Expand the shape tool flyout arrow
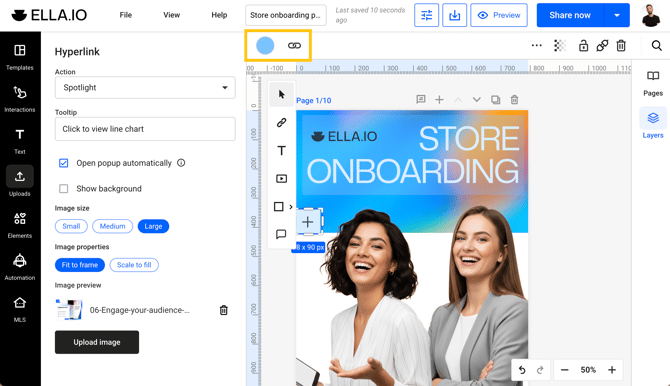 (291, 207)
